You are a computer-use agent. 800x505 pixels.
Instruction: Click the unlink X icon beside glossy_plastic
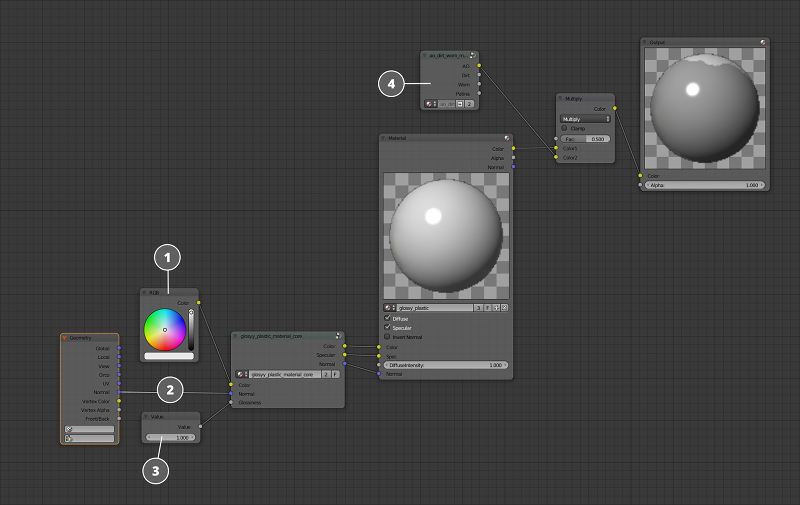[504, 307]
